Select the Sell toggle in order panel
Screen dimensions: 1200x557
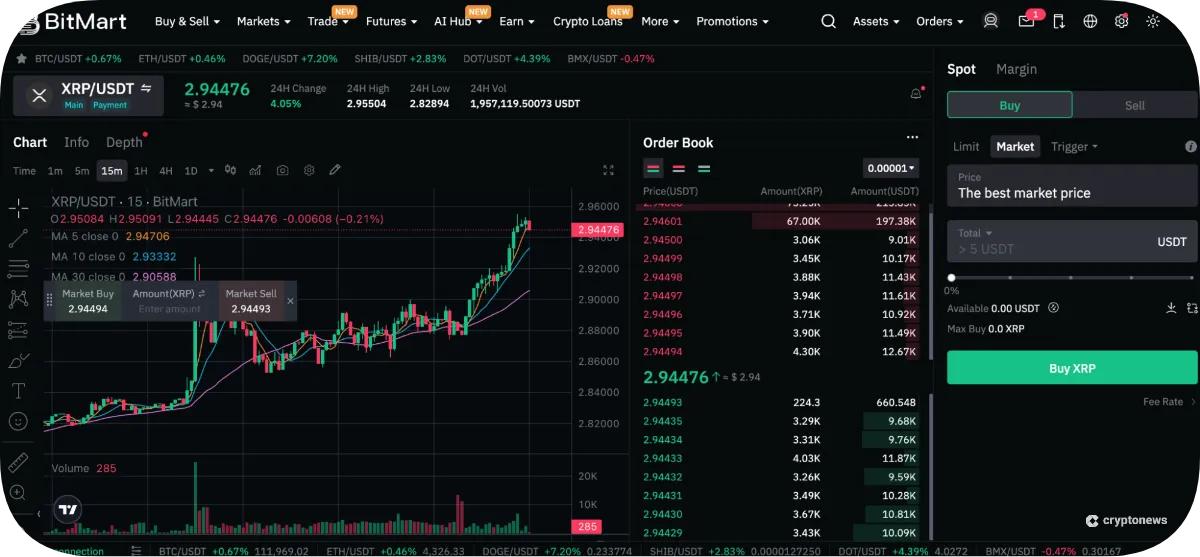[x=1135, y=105]
